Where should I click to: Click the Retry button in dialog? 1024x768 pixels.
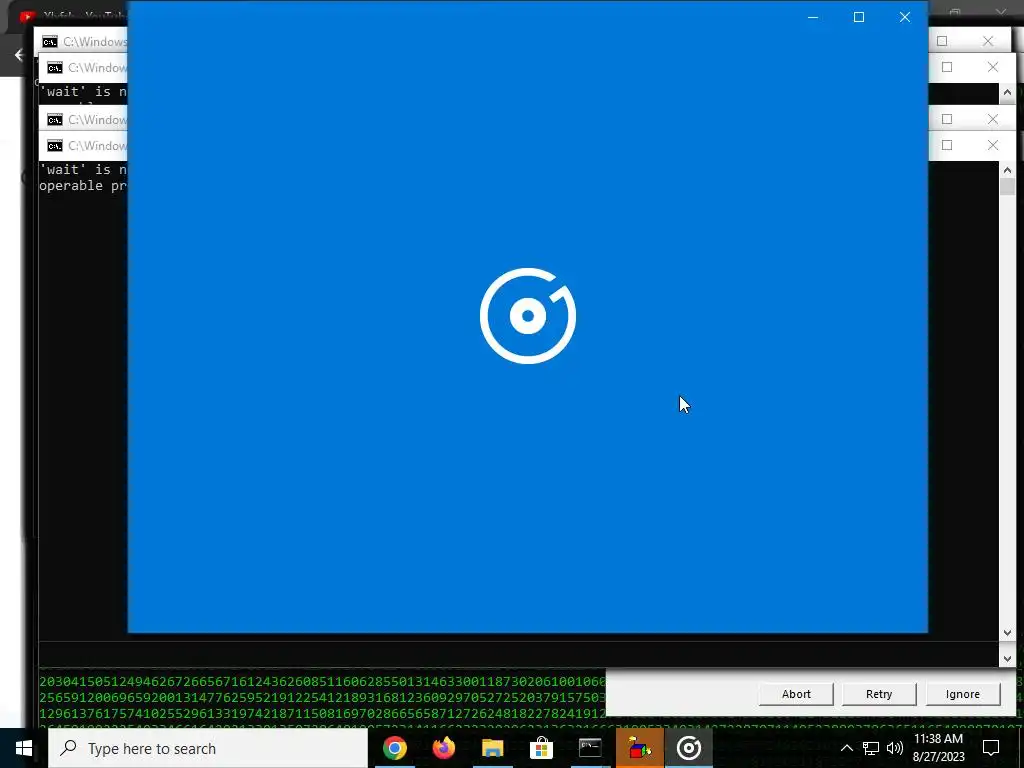pos(879,694)
